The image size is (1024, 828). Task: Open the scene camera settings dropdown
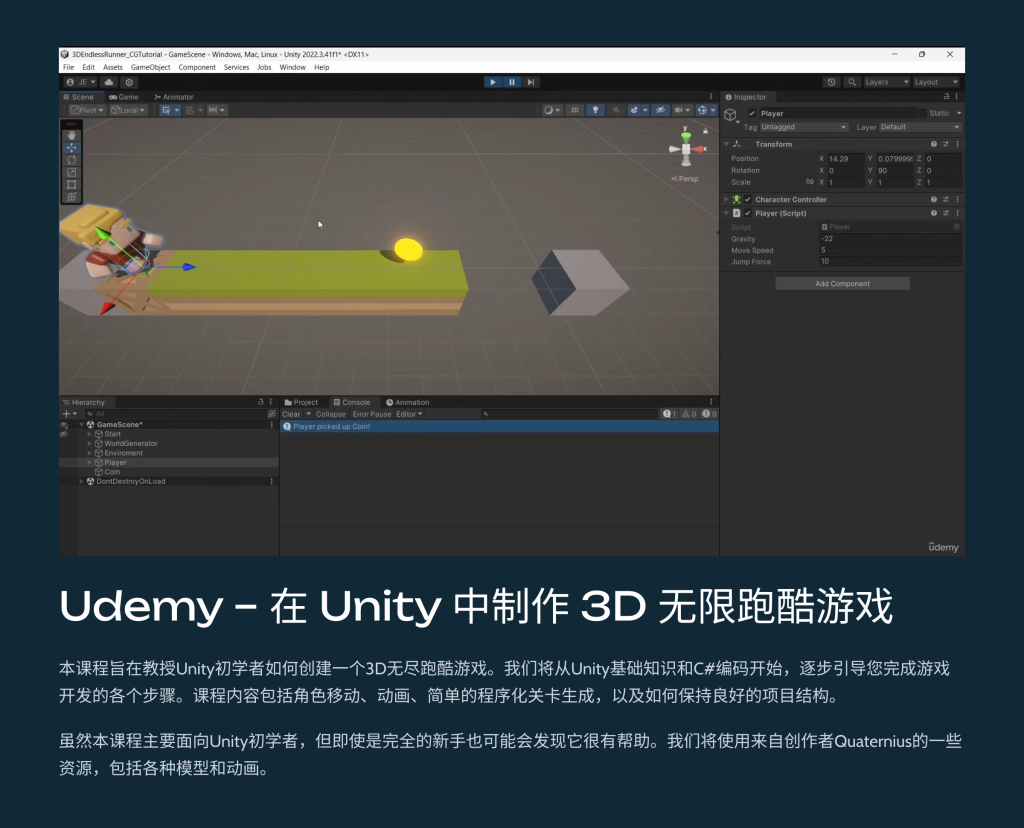pos(682,110)
